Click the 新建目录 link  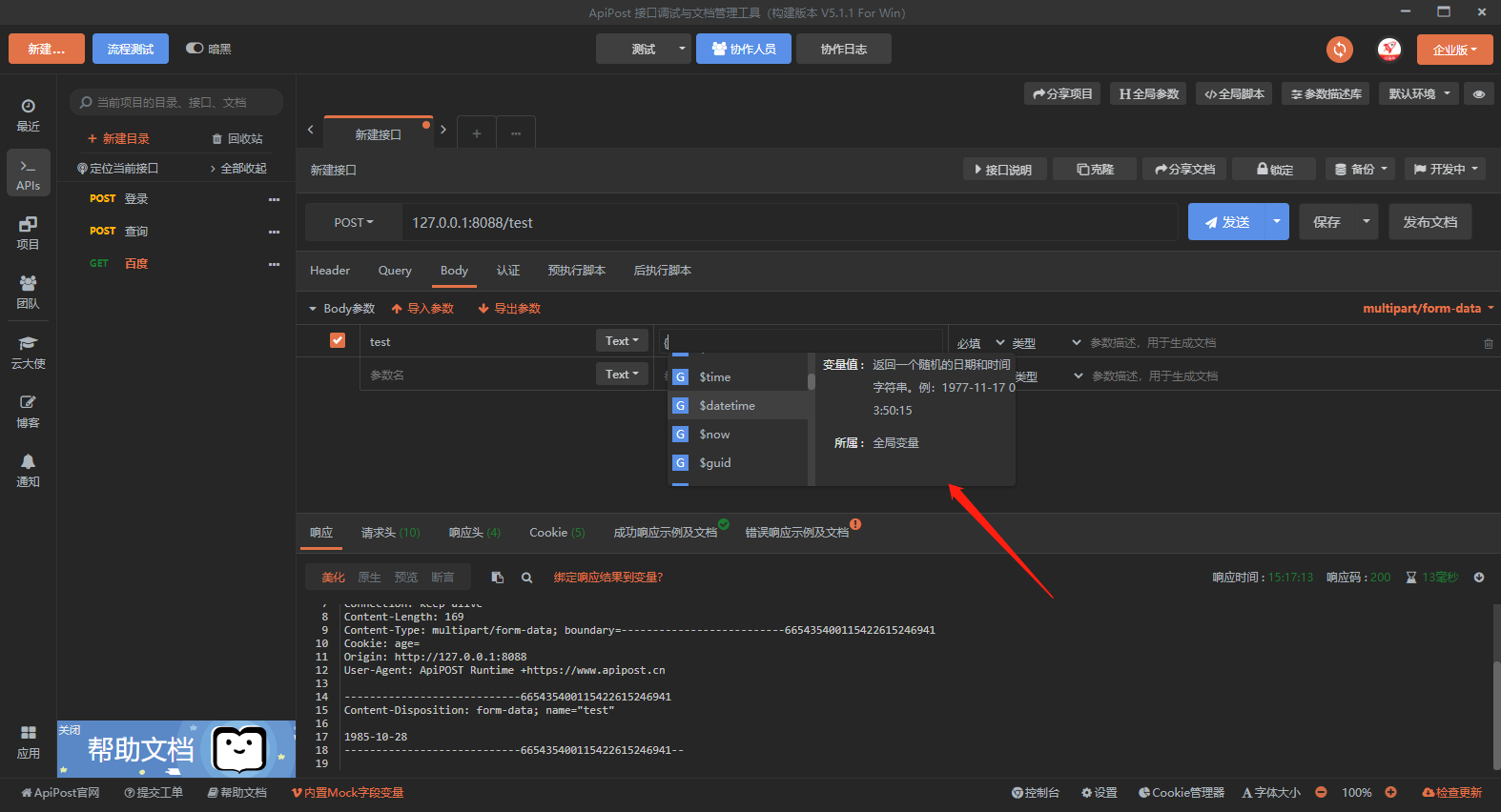click(x=119, y=139)
